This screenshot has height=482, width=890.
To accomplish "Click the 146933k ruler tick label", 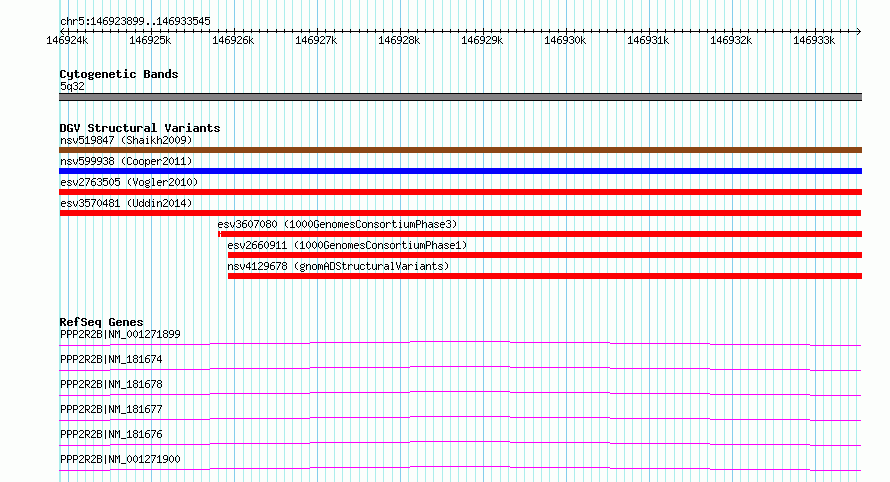I will [814, 40].
